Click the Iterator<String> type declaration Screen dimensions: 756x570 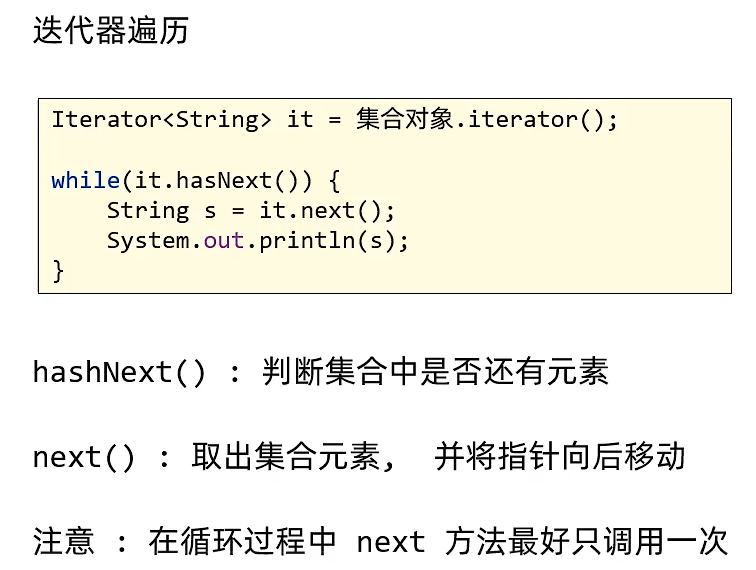161,120
